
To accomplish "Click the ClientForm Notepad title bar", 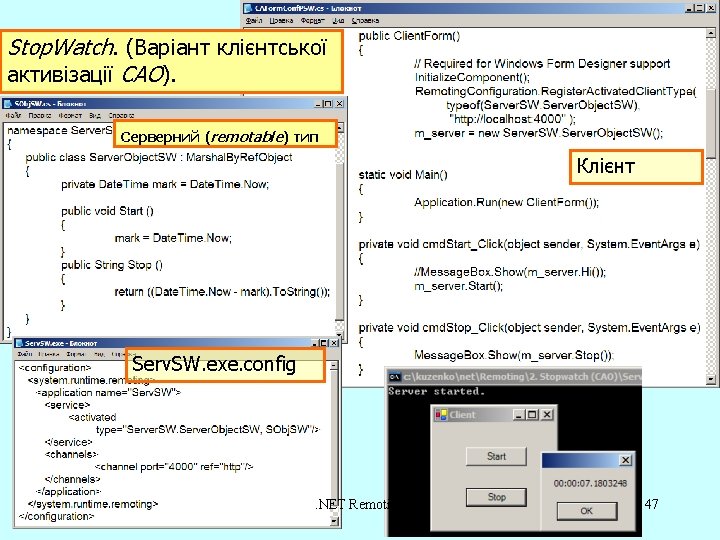I will (x=478, y=8).
